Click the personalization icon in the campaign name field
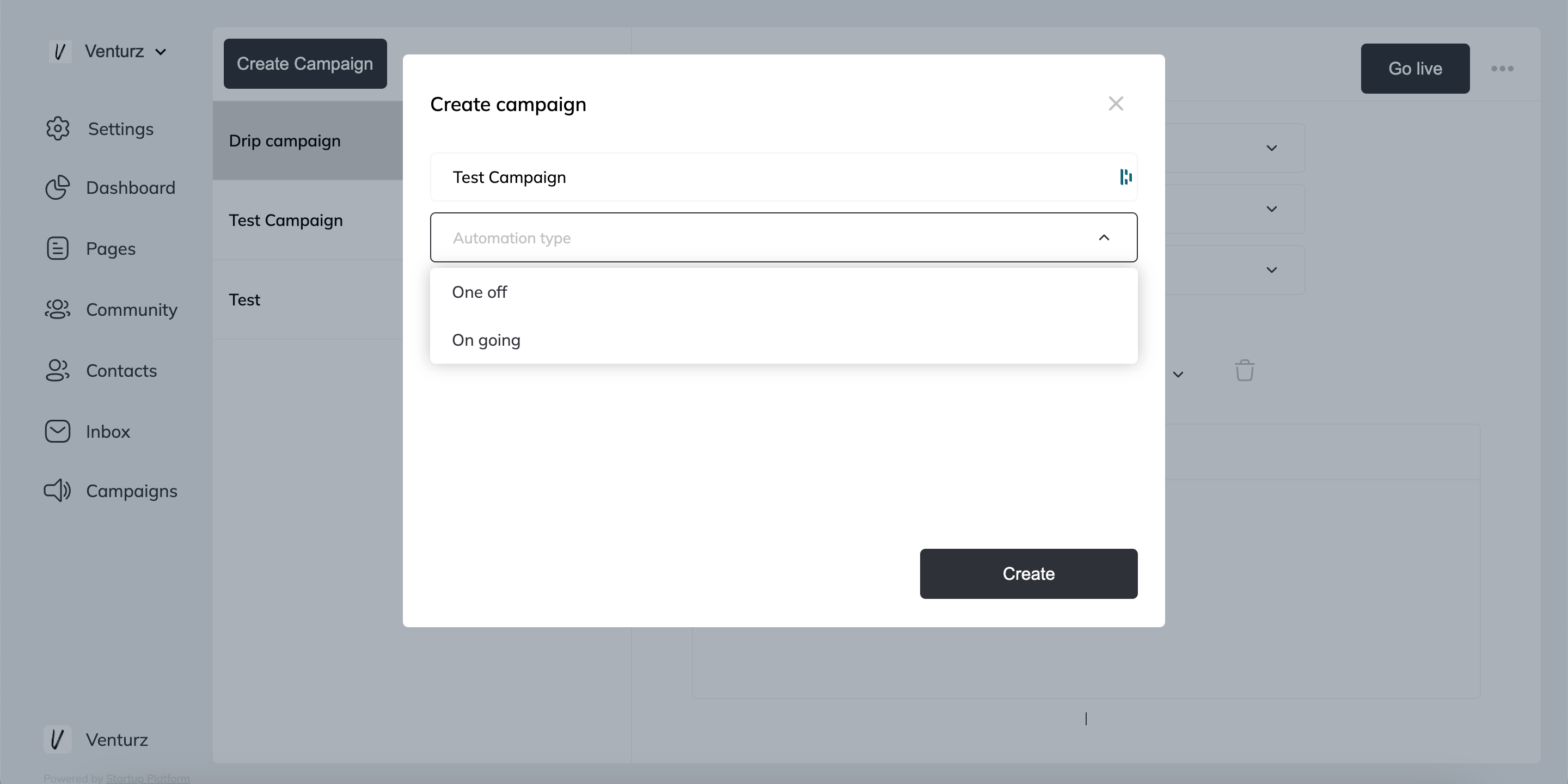 point(1124,177)
